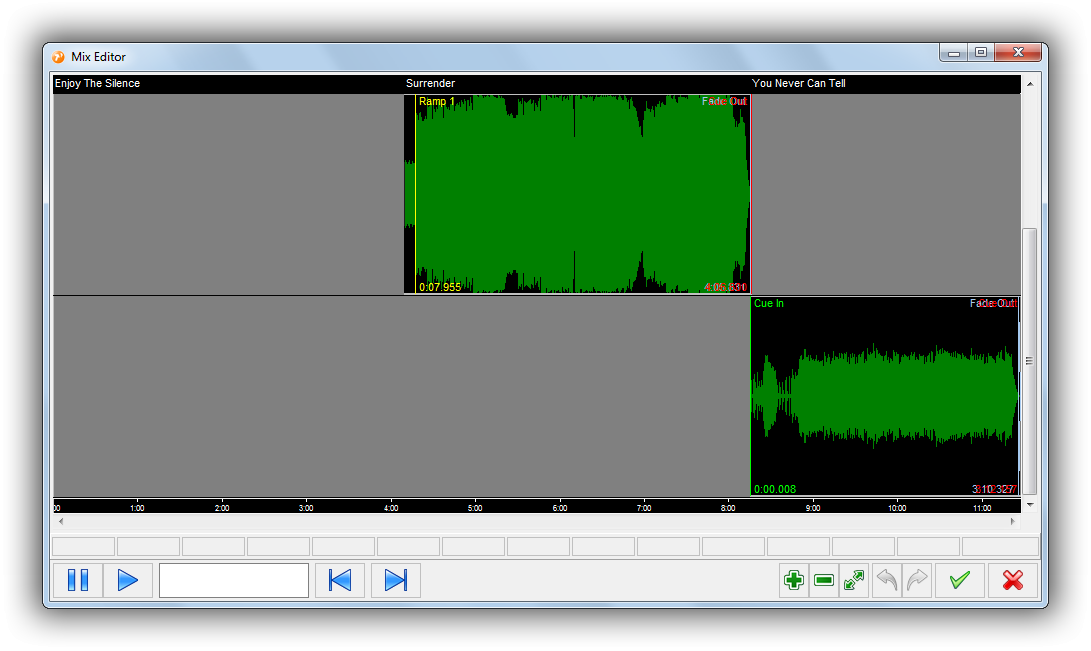Click the 1:00 mark on the timeline ruler

click(137, 508)
